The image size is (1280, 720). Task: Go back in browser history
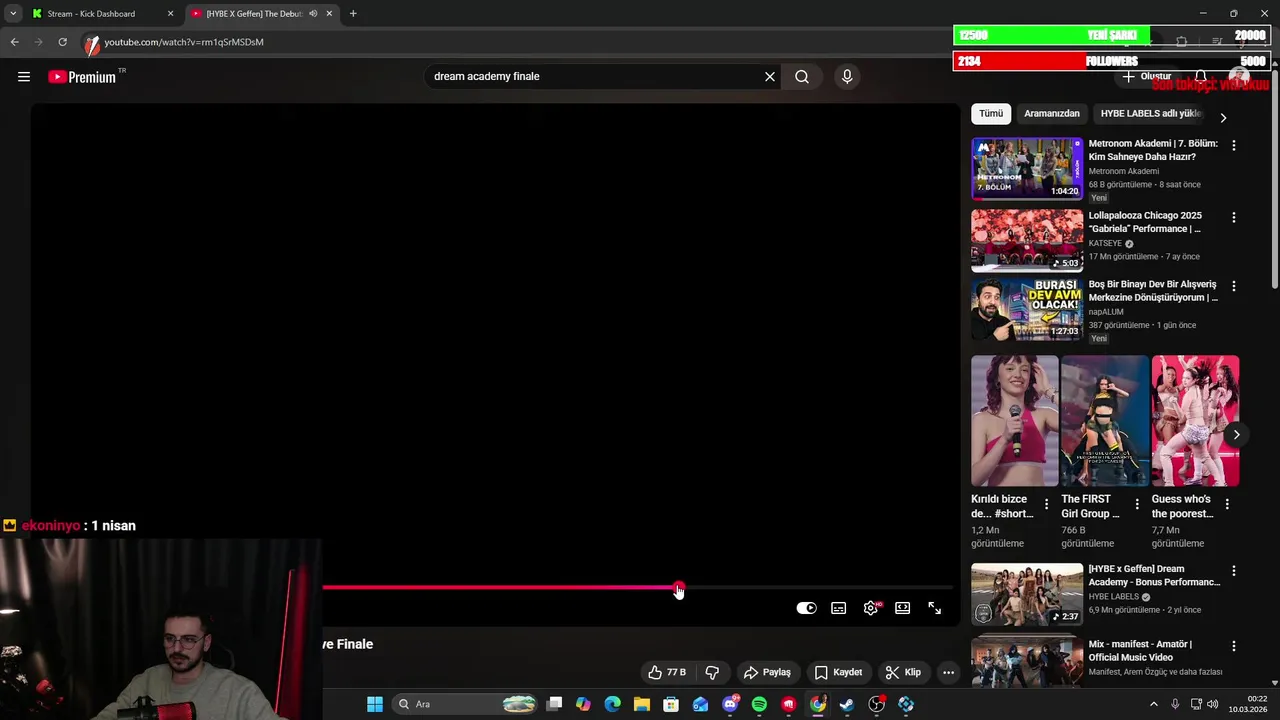point(14,42)
